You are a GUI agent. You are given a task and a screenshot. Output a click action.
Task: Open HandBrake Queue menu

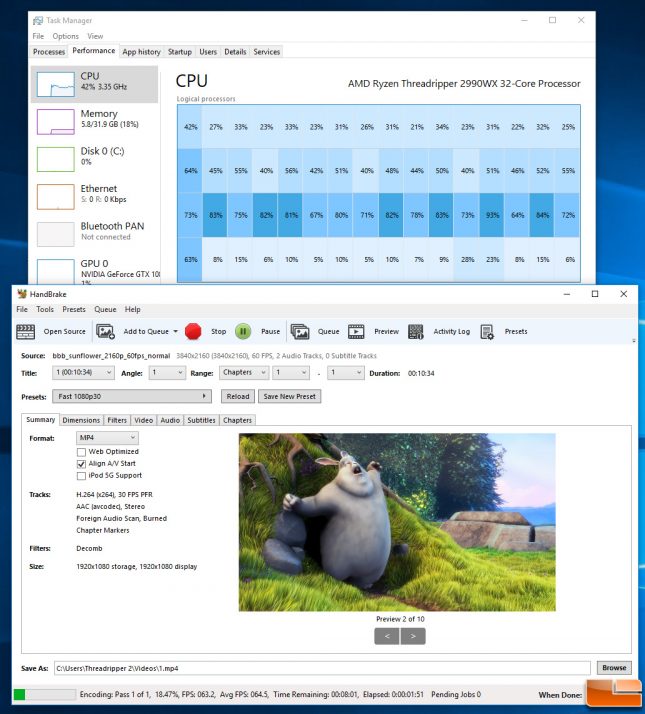tap(105, 309)
